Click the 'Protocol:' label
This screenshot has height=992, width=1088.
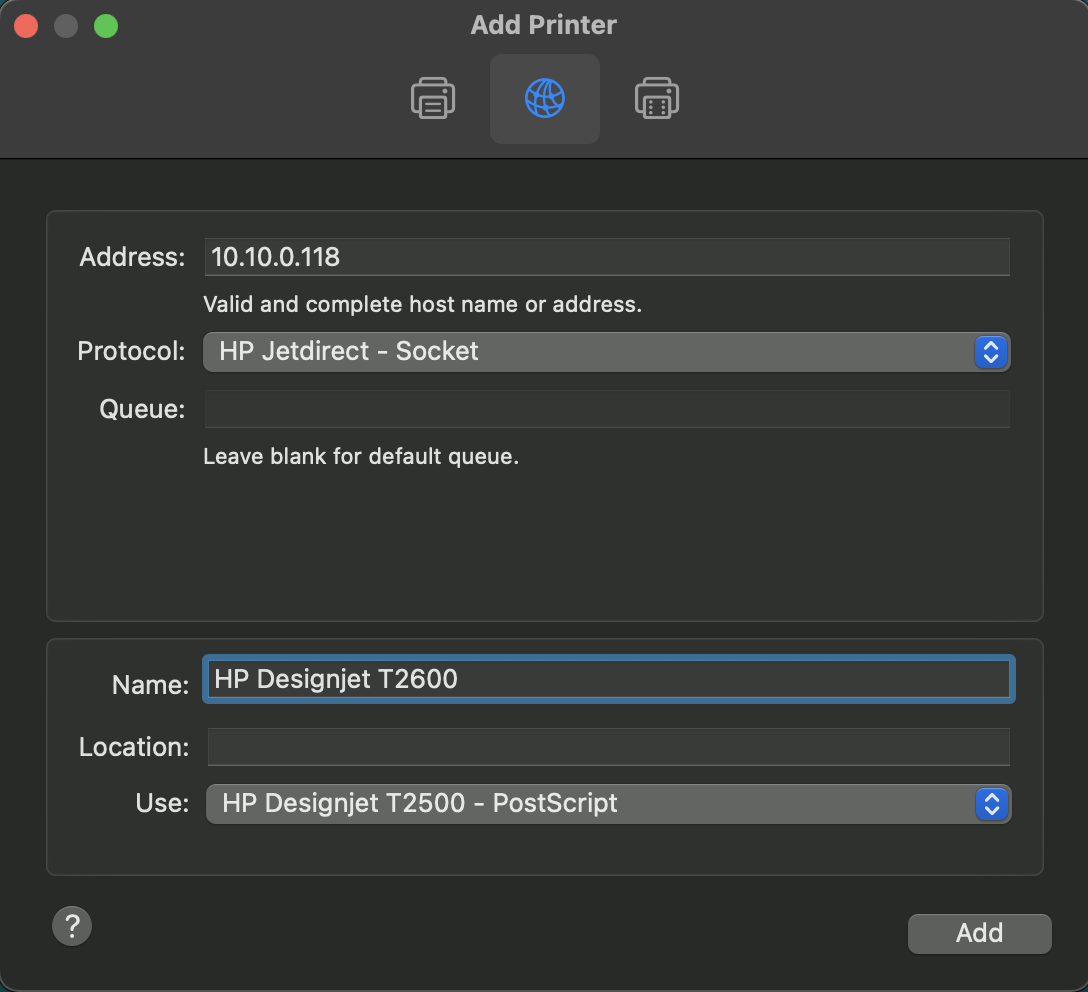(131, 351)
